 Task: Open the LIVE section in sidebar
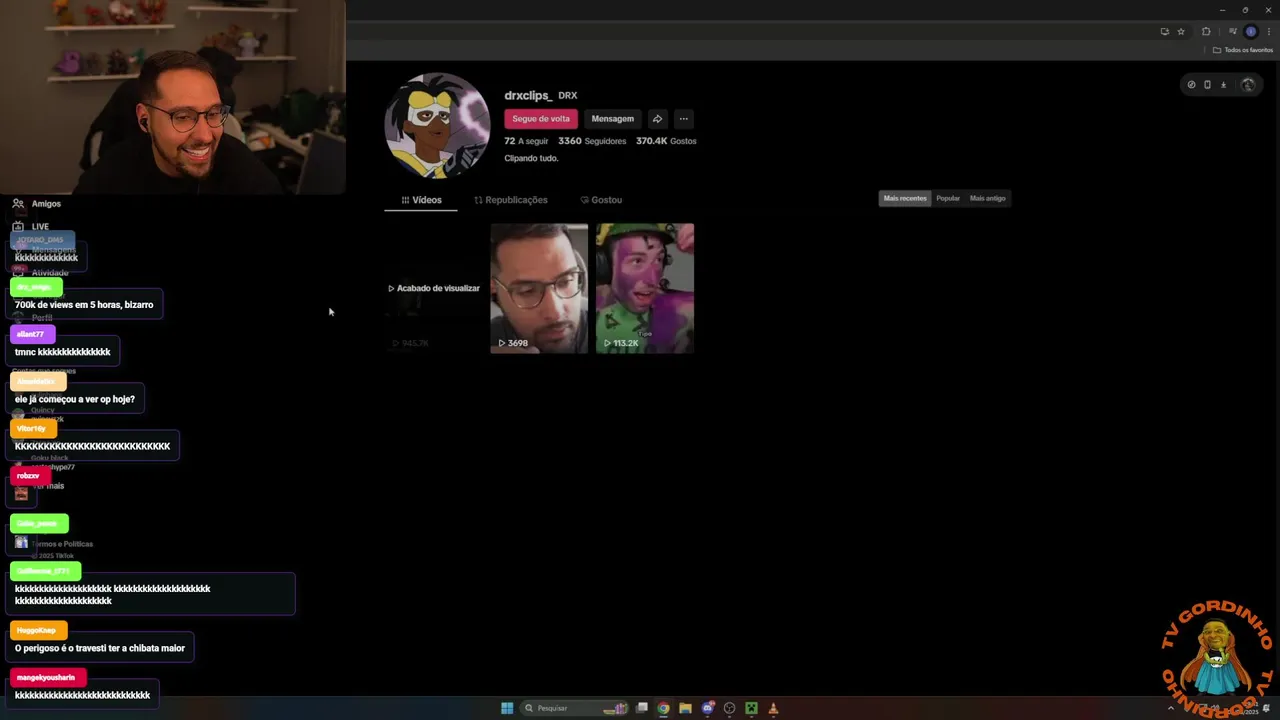[x=31, y=226]
